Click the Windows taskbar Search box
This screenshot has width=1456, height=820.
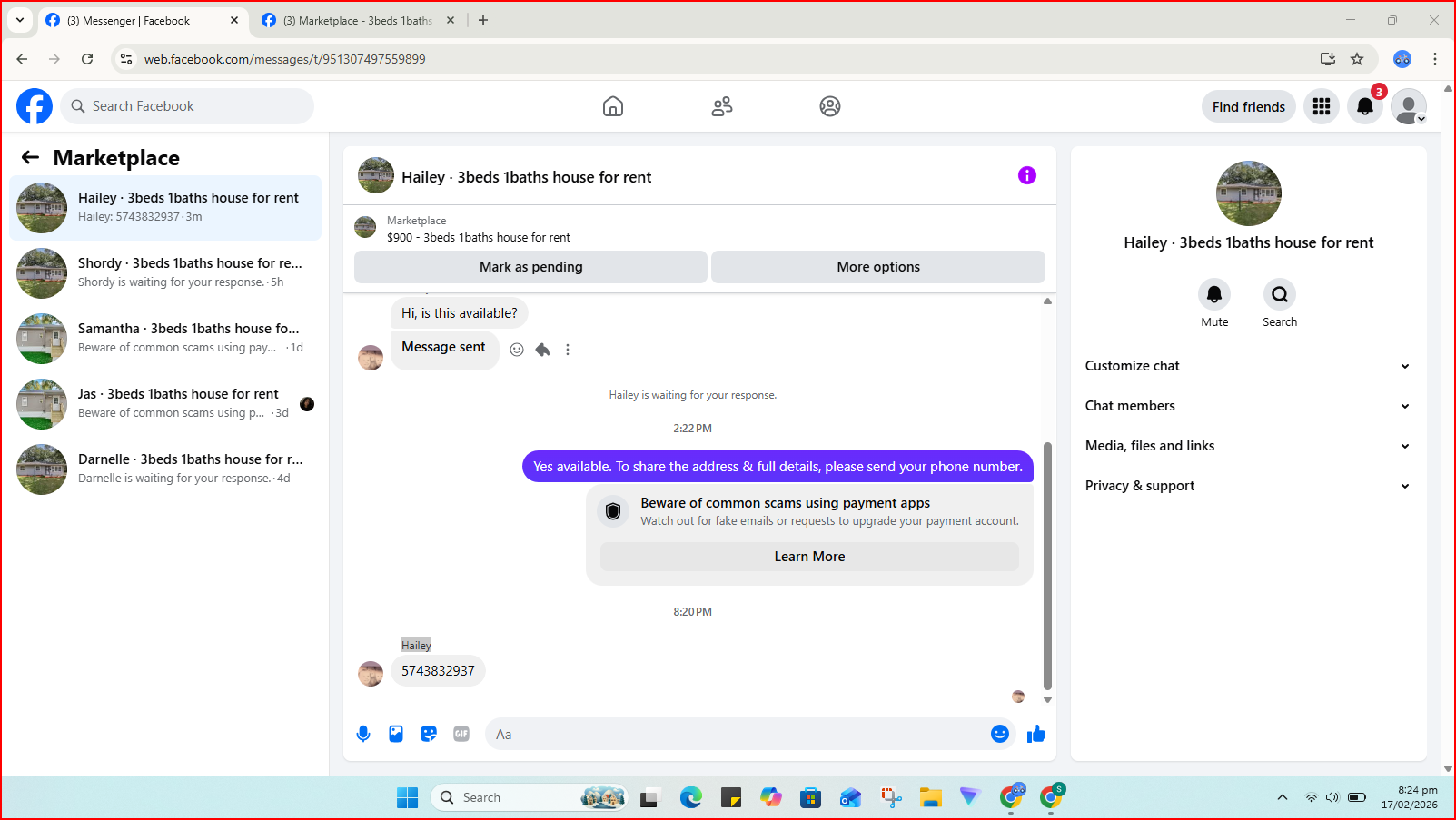(530, 797)
